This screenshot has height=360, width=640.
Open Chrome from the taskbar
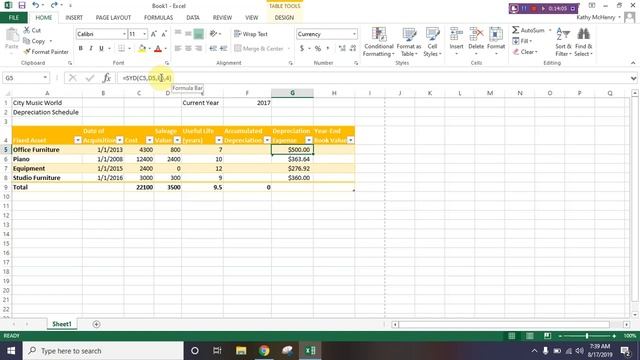(x=264, y=351)
